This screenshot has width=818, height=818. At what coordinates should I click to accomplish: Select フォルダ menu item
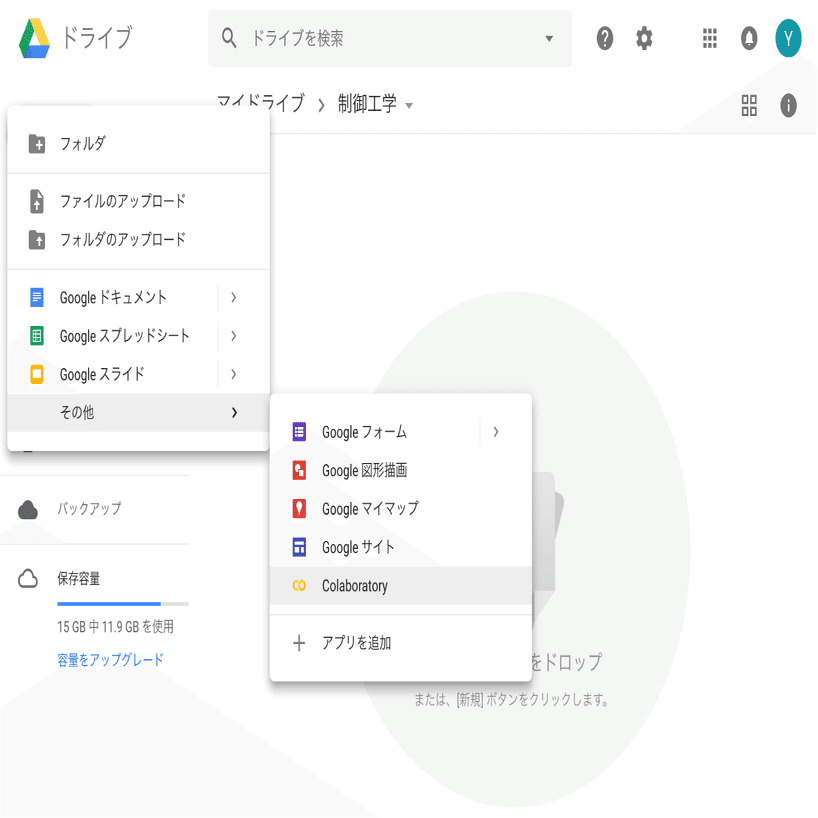138,144
